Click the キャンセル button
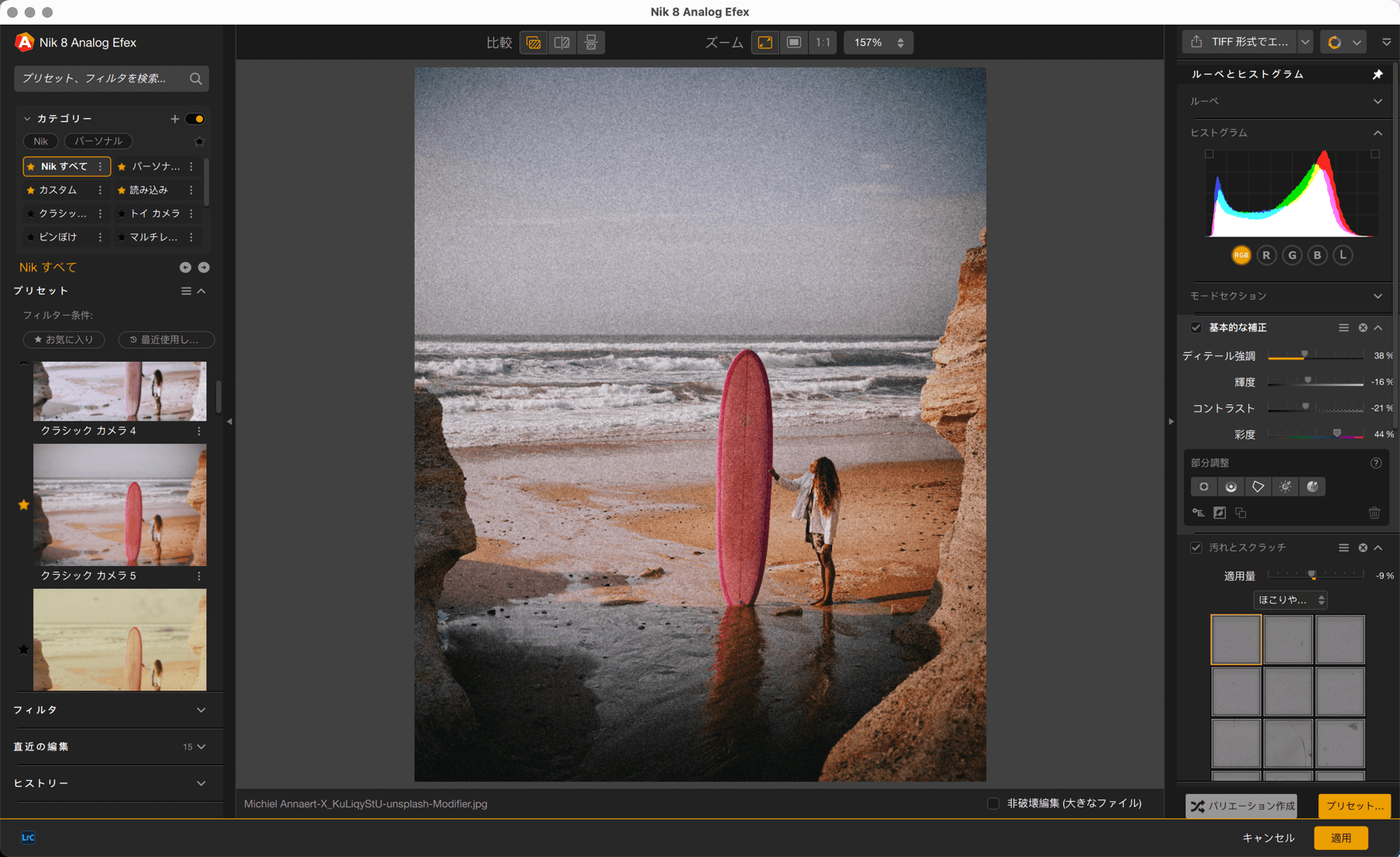1400x857 pixels. (1268, 838)
